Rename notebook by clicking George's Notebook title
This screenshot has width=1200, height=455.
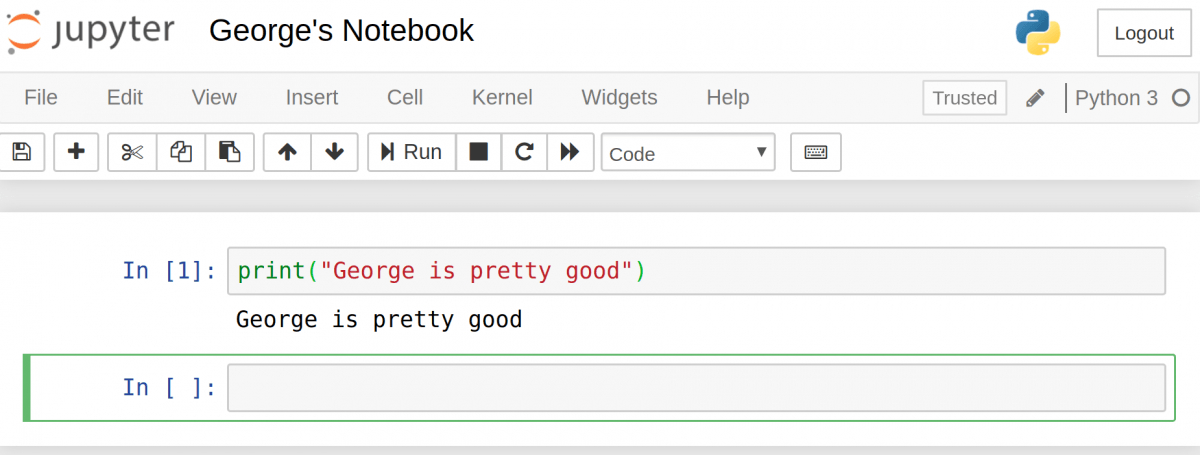pos(341,31)
